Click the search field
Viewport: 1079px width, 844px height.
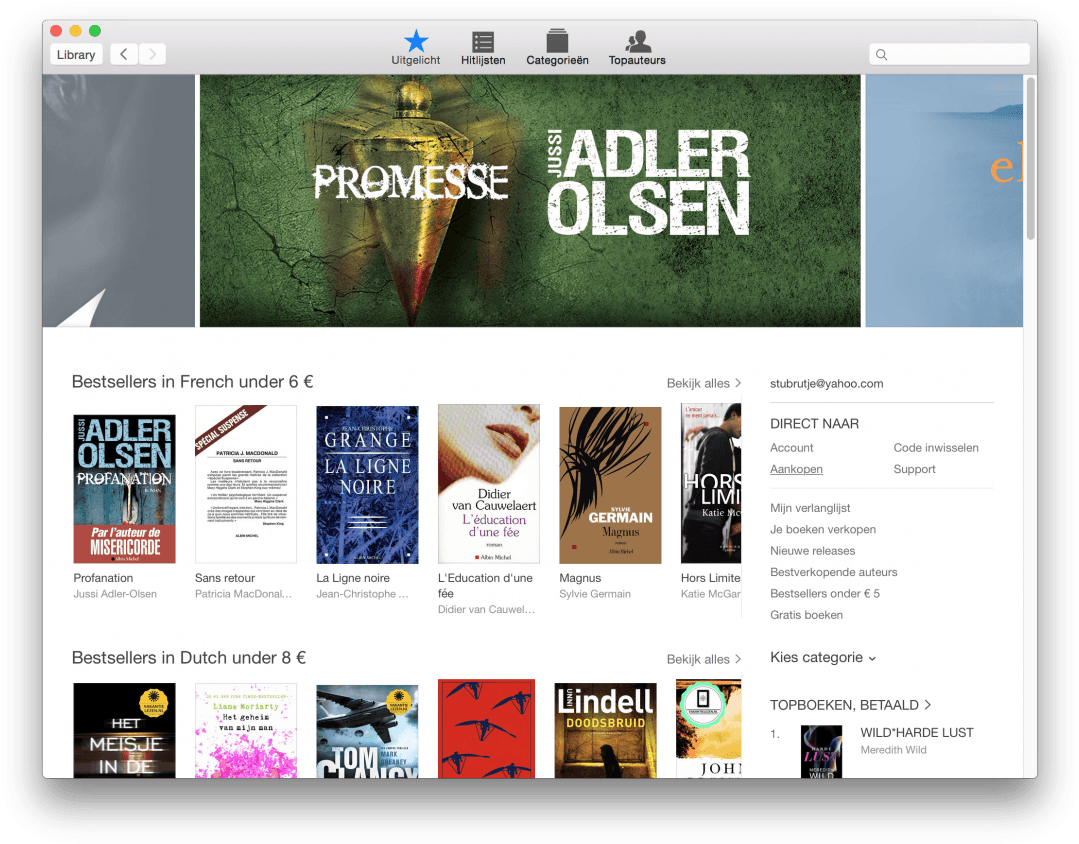point(949,54)
